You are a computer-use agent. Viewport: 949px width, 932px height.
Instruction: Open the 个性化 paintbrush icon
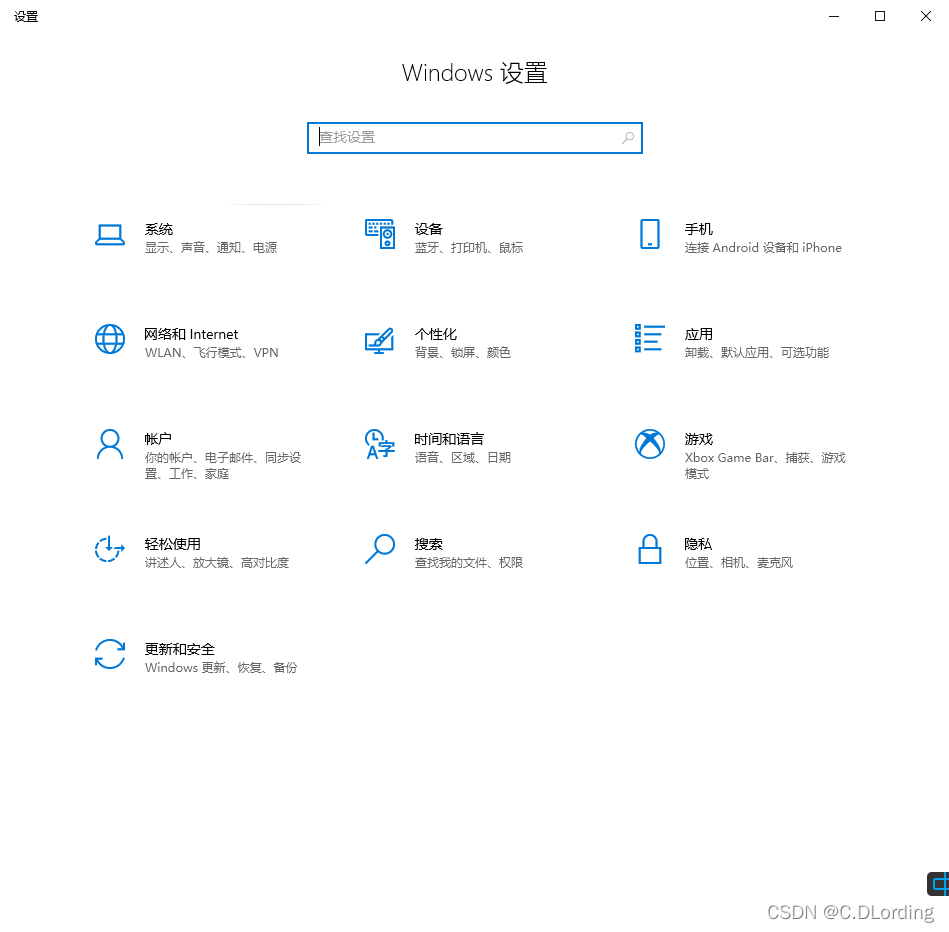380,340
